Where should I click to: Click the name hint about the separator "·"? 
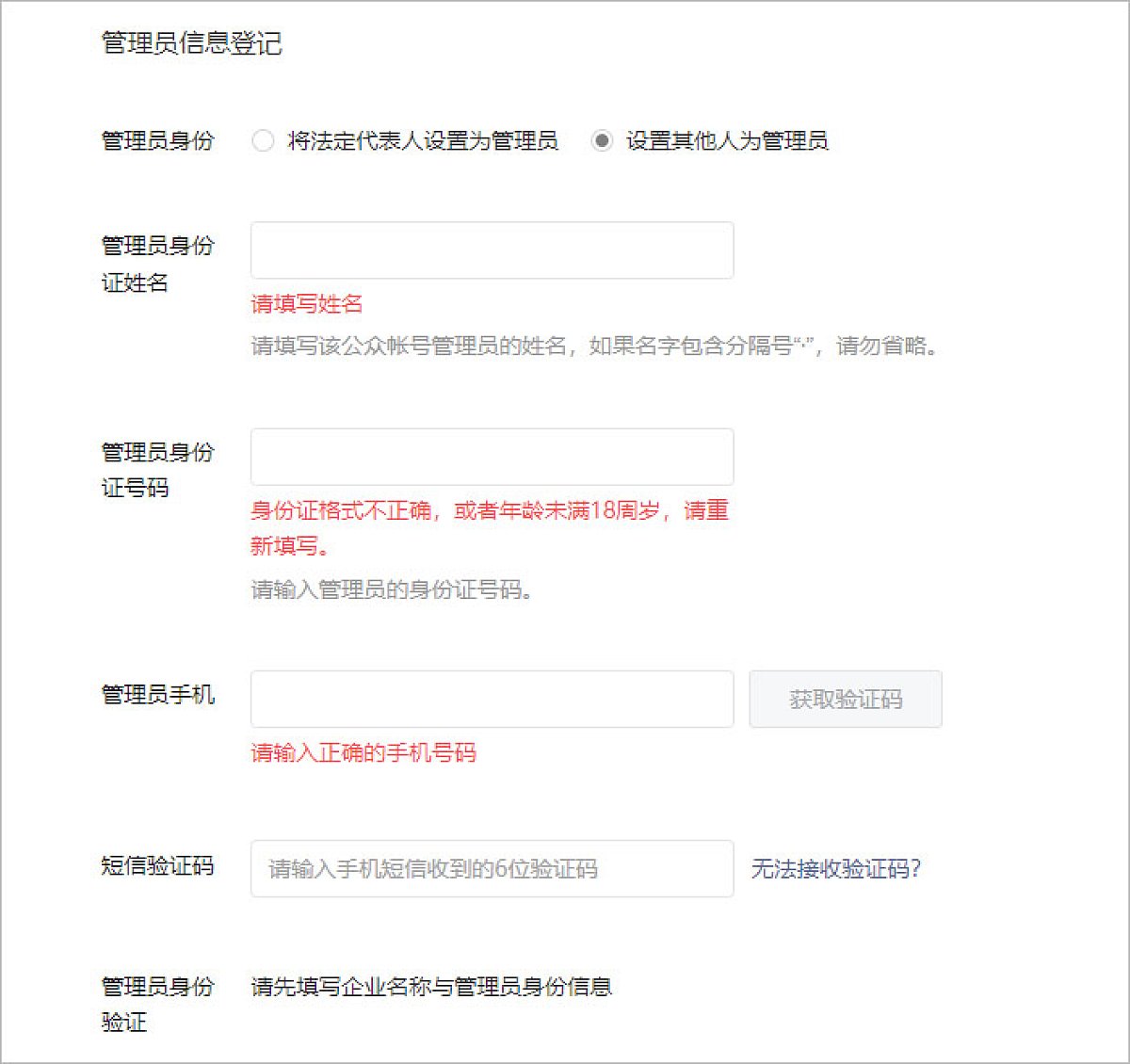(594, 346)
